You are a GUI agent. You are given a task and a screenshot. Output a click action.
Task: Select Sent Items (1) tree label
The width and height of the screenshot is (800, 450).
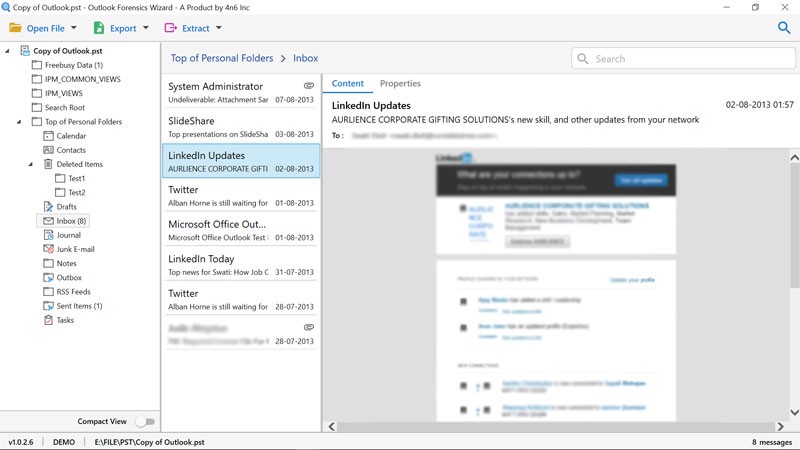tap(79, 306)
